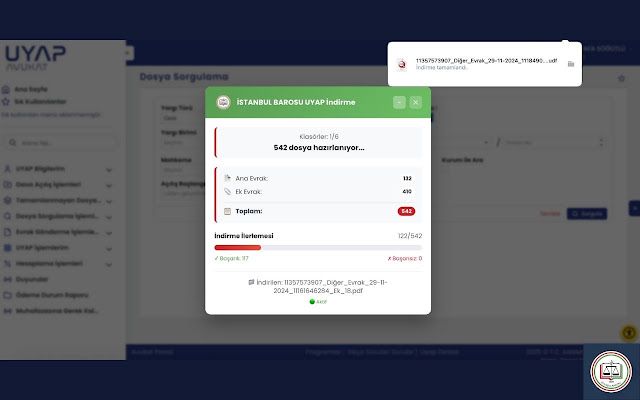Screen dimensions: 640x400
Task: Show downloaded file in folder icon
Action: (571, 64)
